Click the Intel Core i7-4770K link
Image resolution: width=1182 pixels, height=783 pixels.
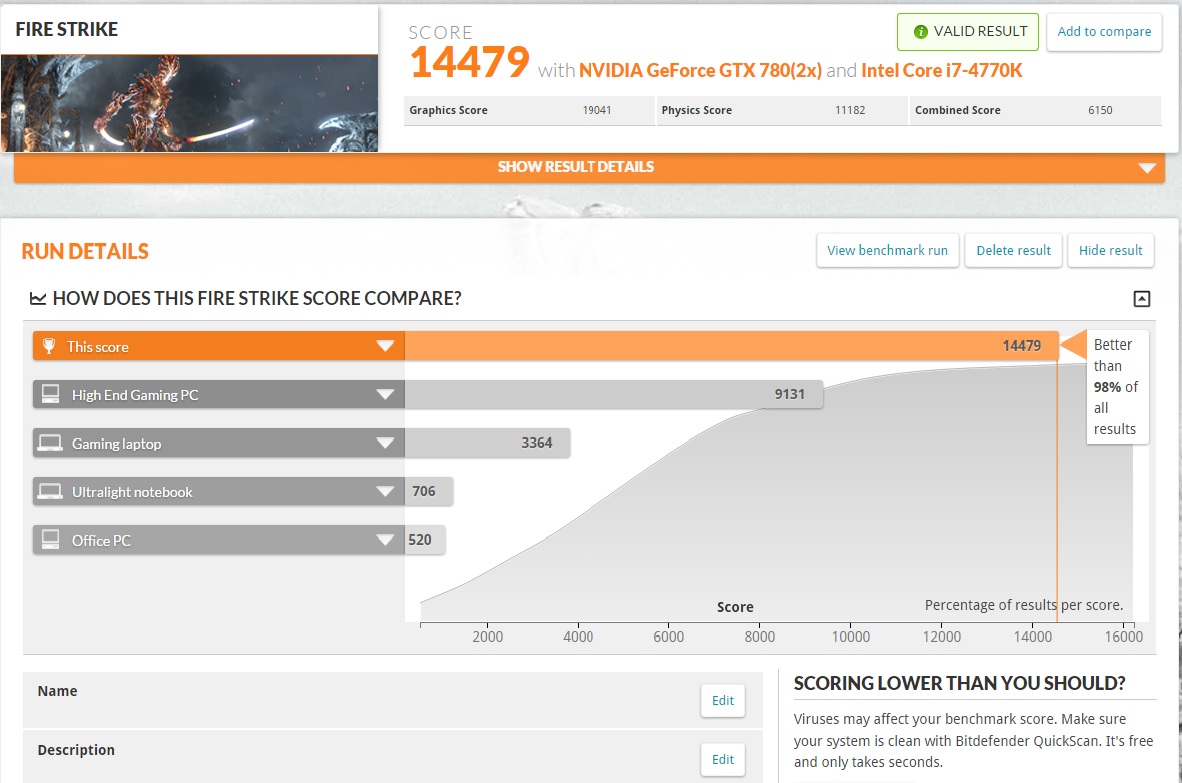(942, 71)
